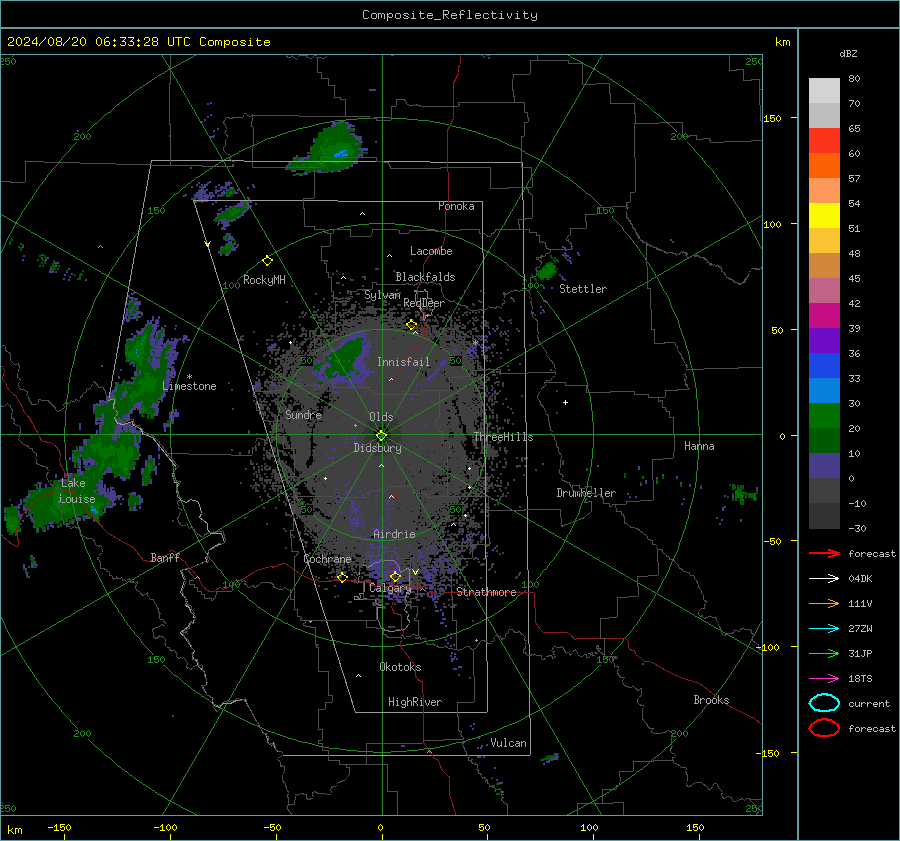Image resolution: width=900 pixels, height=841 pixels.
Task: Click the green 31JP arrow legend icon
Action: click(824, 653)
